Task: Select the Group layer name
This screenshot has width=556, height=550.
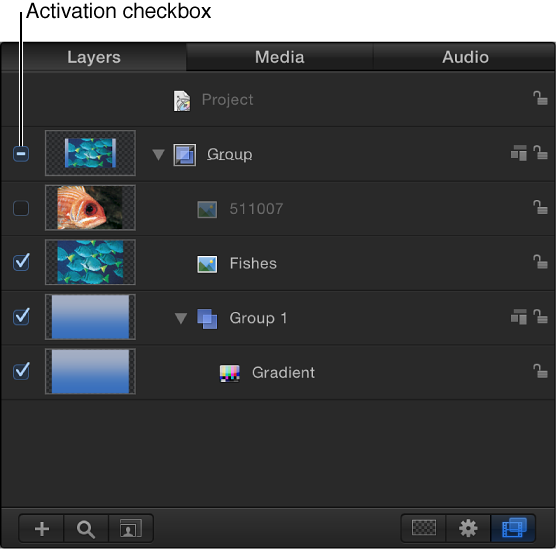Action: 229,155
